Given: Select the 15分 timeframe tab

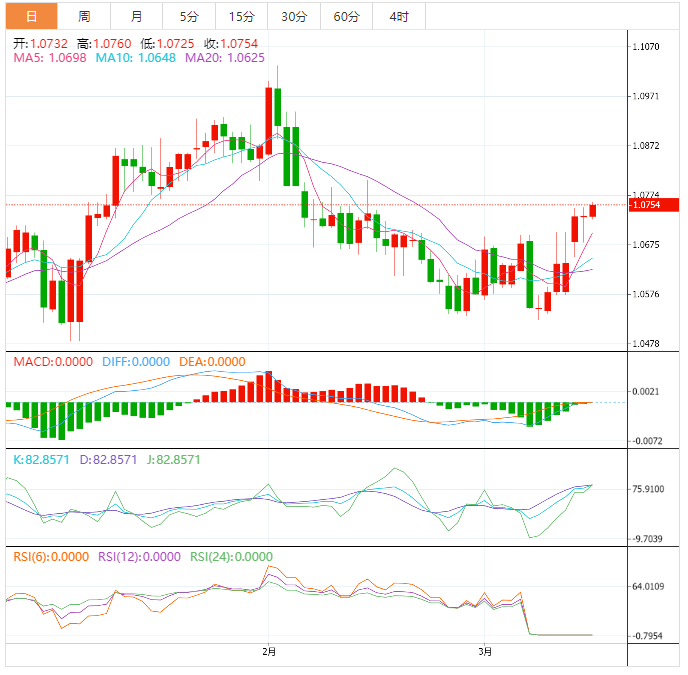Looking at the screenshot, I should click(x=241, y=16).
